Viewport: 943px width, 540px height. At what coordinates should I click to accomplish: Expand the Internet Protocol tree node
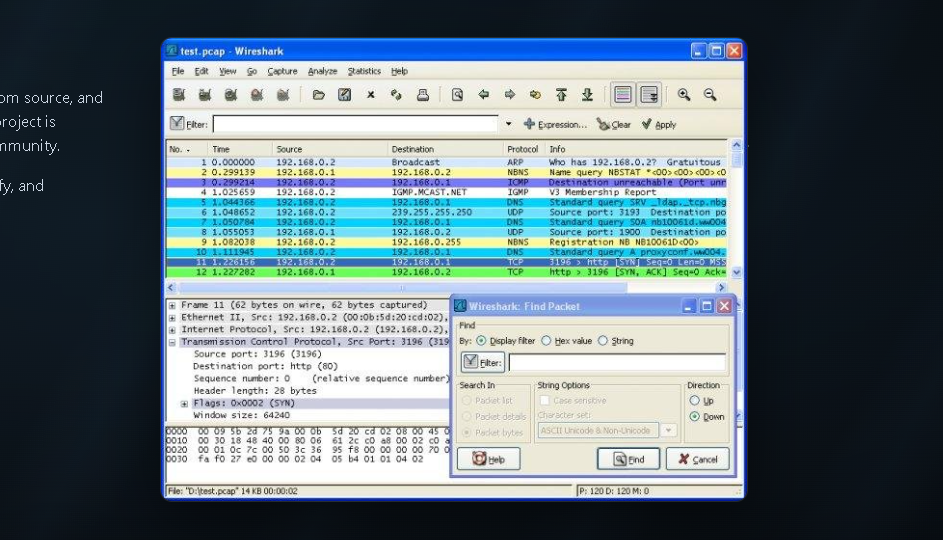pyautogui.click(x=173, y=330)
